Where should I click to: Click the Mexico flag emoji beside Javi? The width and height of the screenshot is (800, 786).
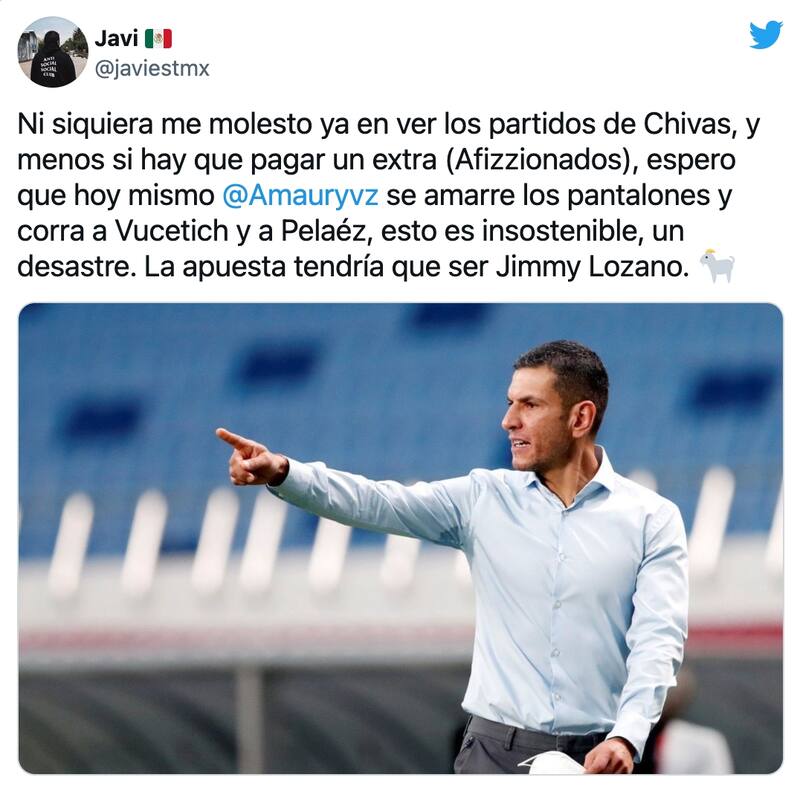[158, 39]
